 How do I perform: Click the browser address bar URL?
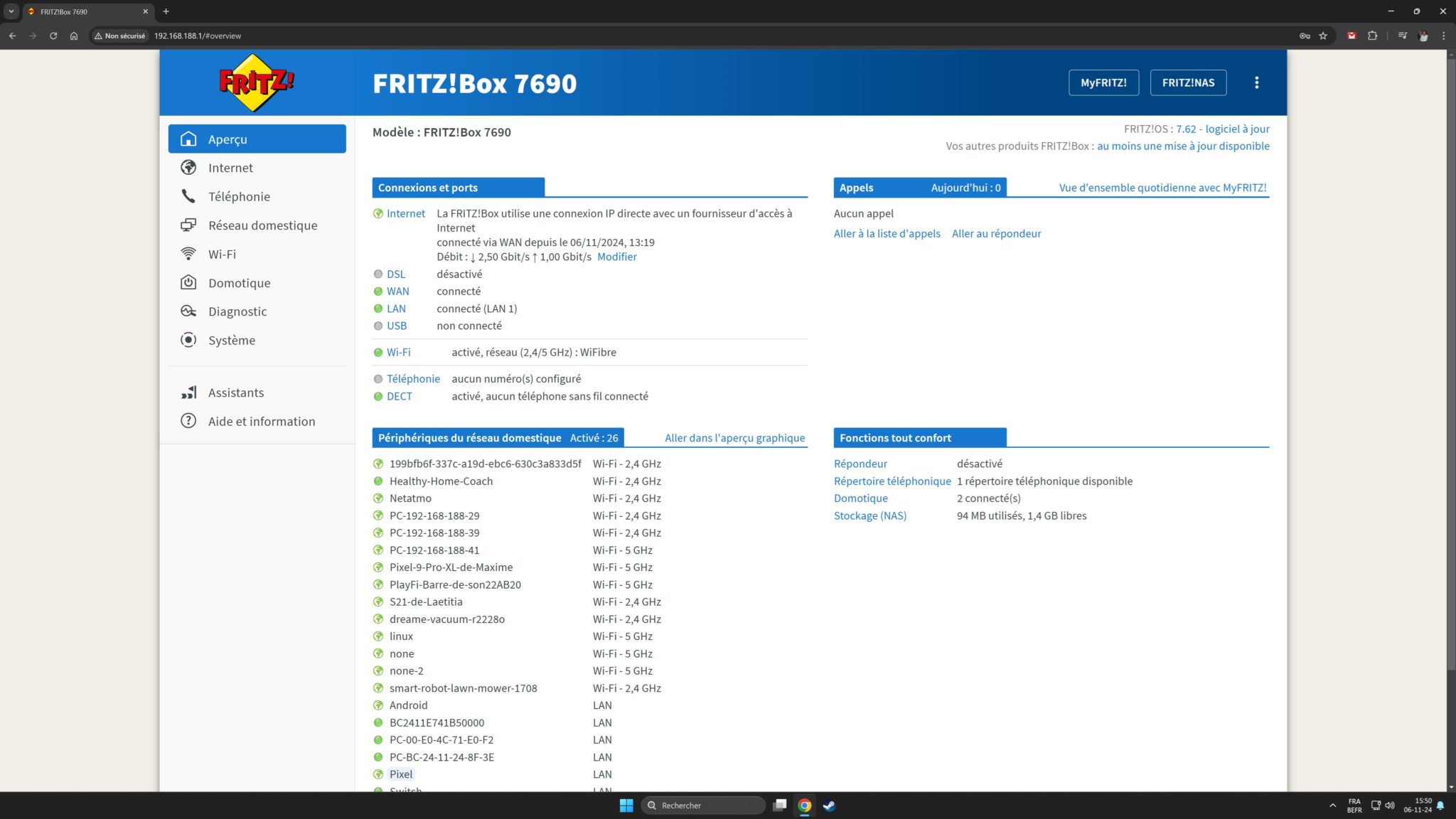(x=197, y=36)
